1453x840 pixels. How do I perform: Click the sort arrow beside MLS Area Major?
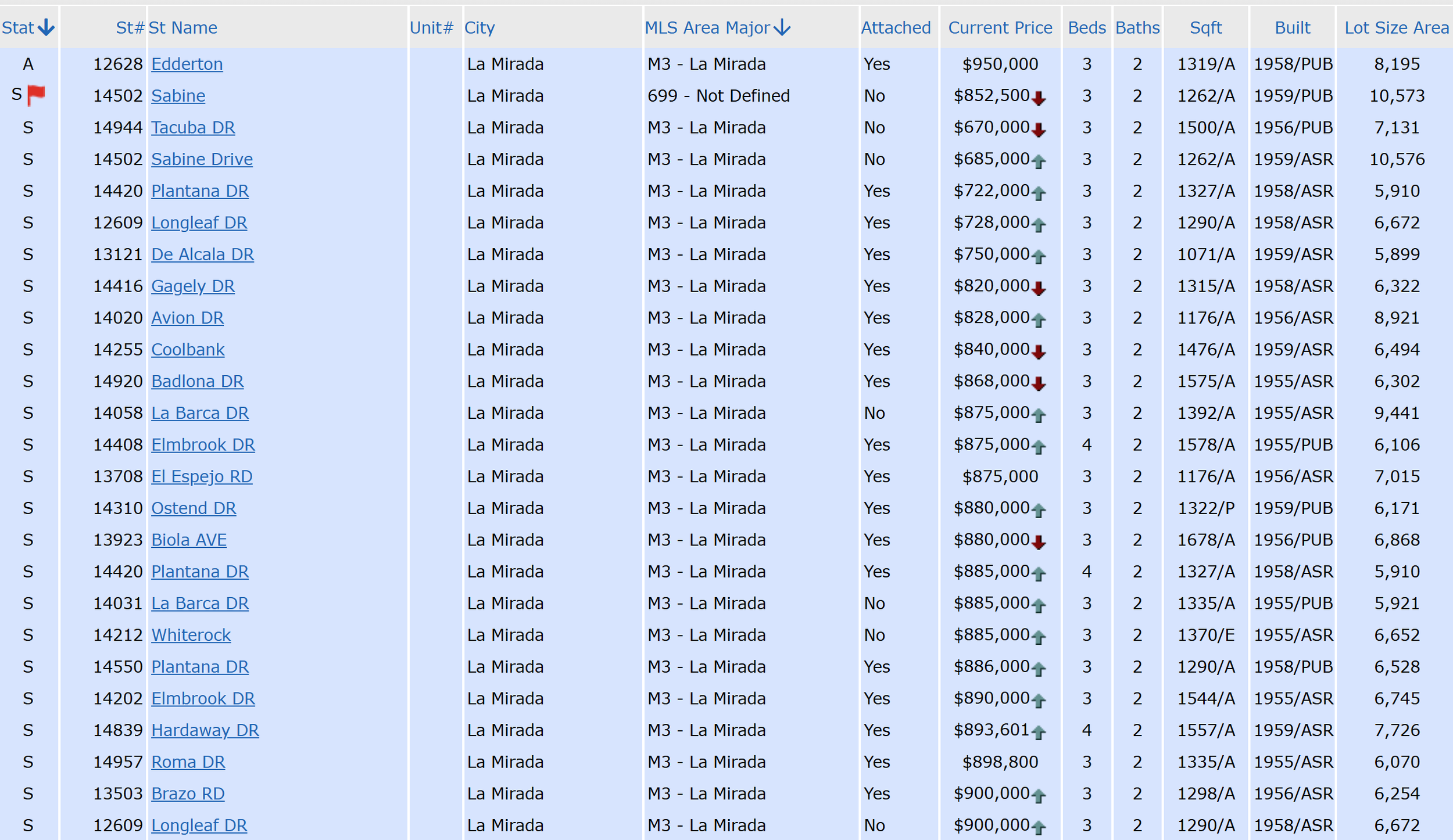click(x=782, y=27)
